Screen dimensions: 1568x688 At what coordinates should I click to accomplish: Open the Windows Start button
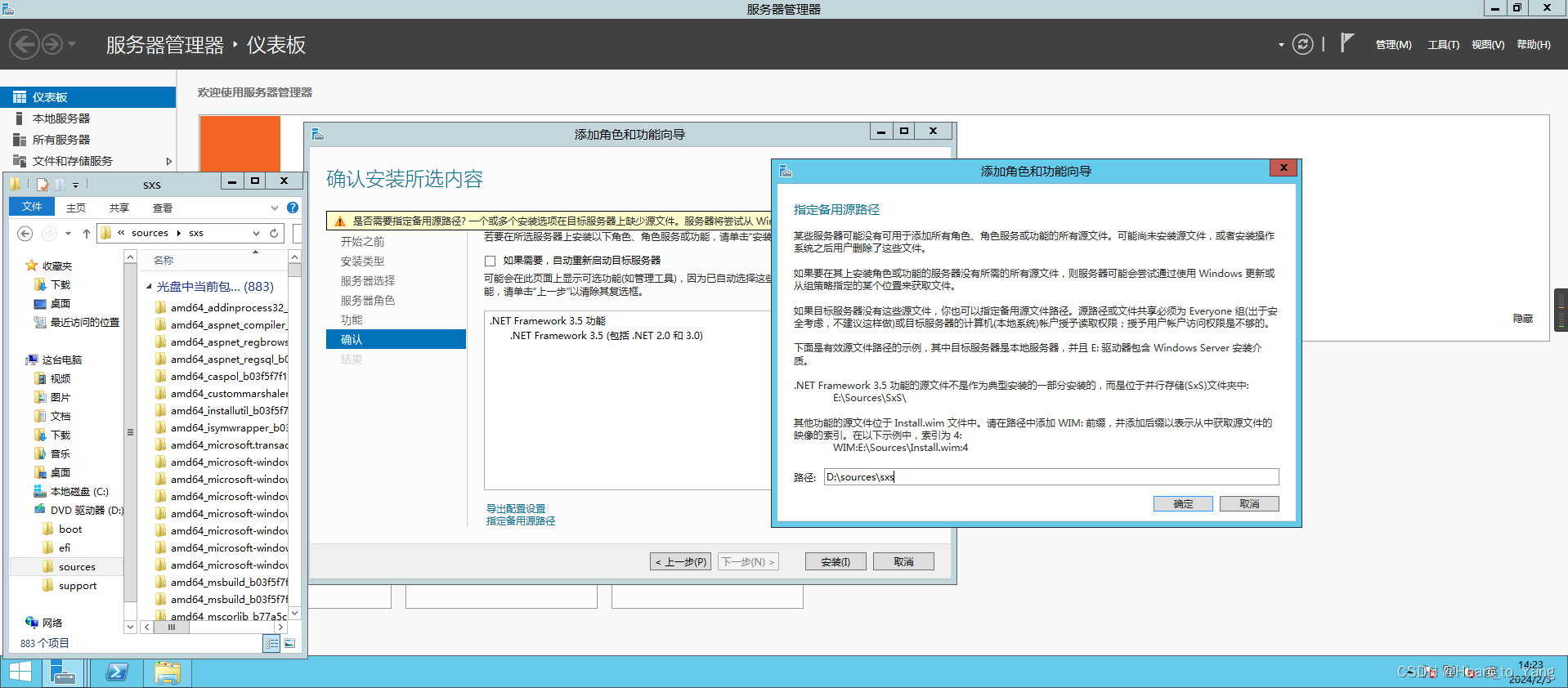20,672
